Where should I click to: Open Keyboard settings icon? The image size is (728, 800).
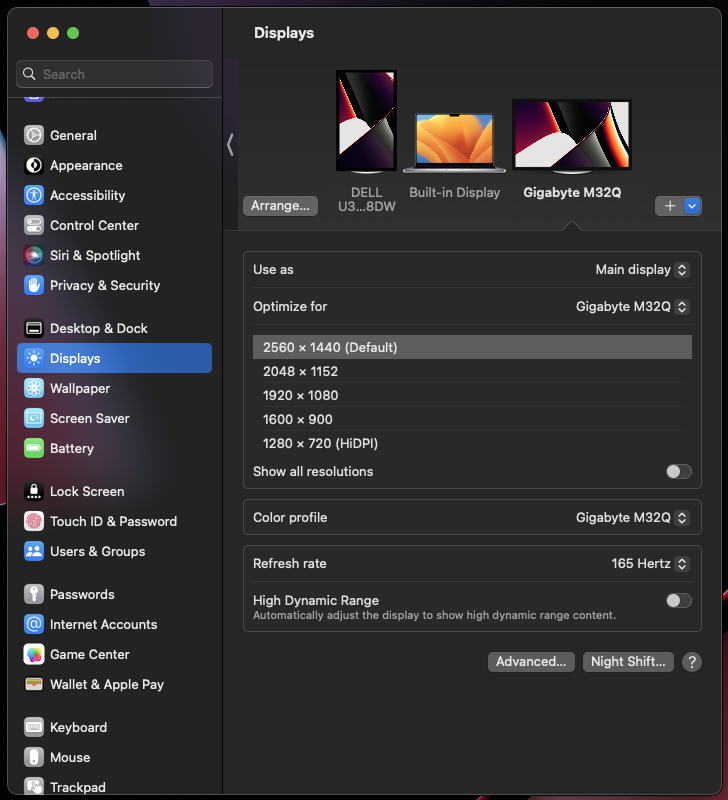34,727
